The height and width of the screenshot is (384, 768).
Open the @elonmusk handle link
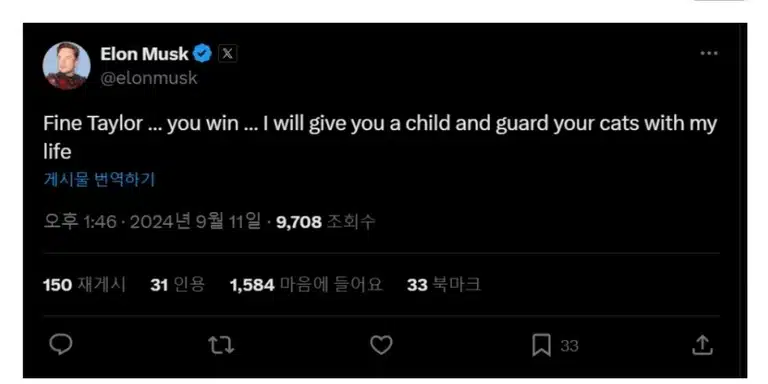[149, 78]
